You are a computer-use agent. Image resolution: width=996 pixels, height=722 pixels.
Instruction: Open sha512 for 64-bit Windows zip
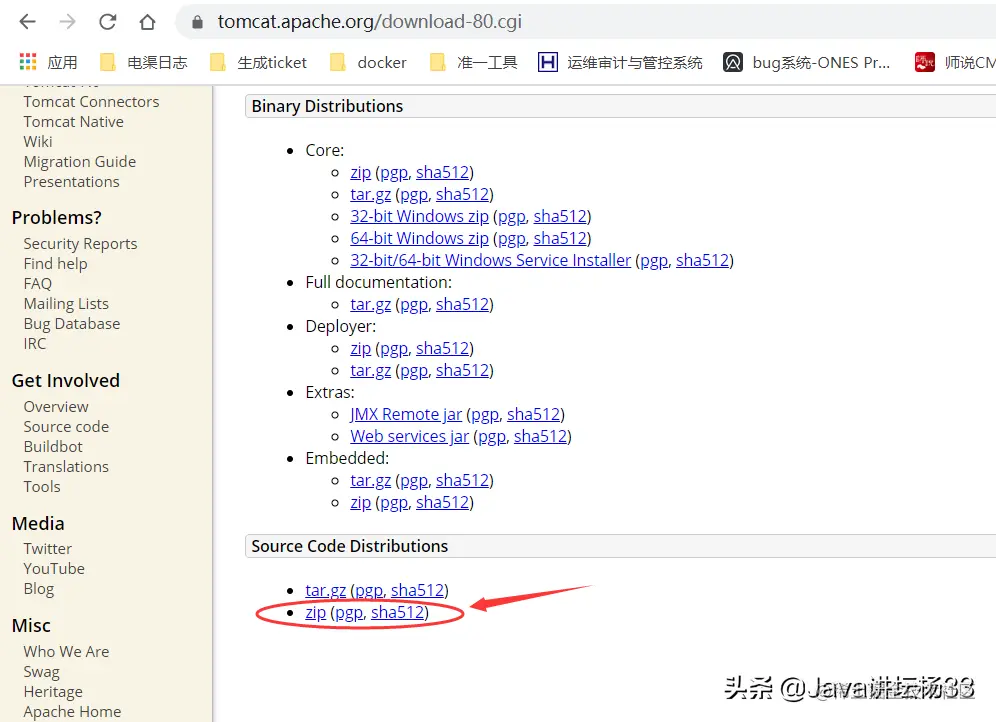tap(560, 238)
